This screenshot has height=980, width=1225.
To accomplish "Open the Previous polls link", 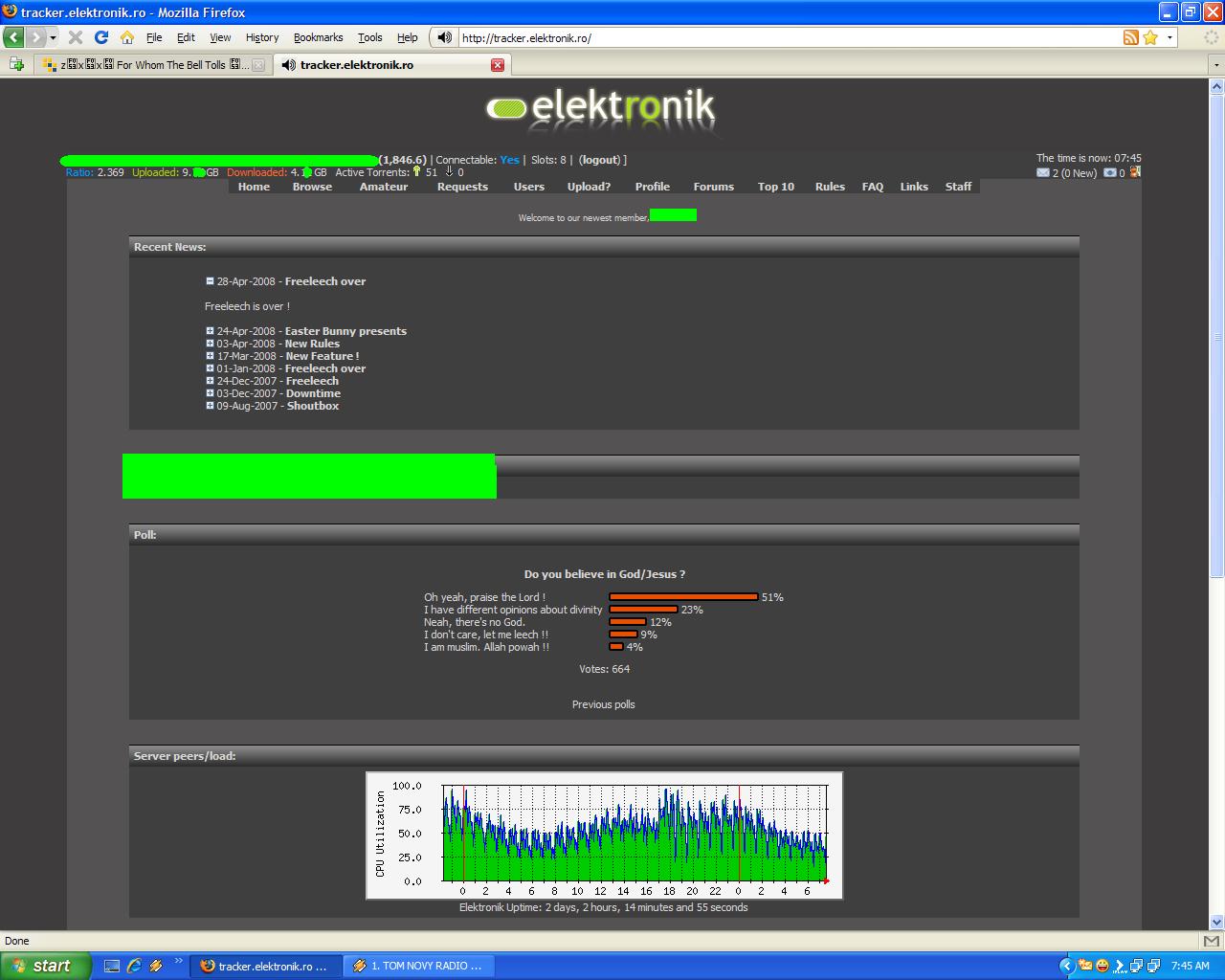I will tap(604, 704).
